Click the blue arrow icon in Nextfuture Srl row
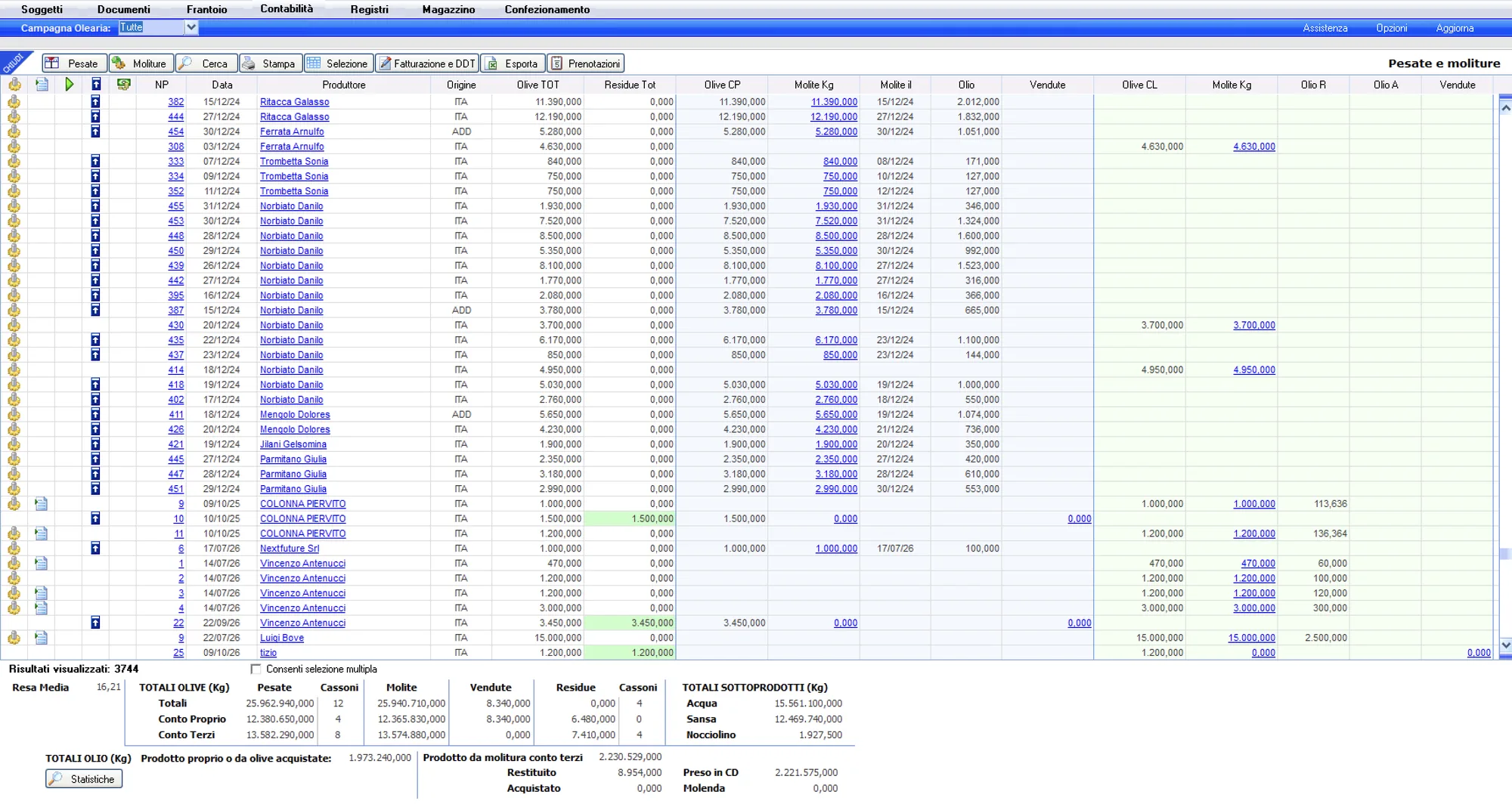The height and width of the screenshot is (807, 1512). click(95, 548)
